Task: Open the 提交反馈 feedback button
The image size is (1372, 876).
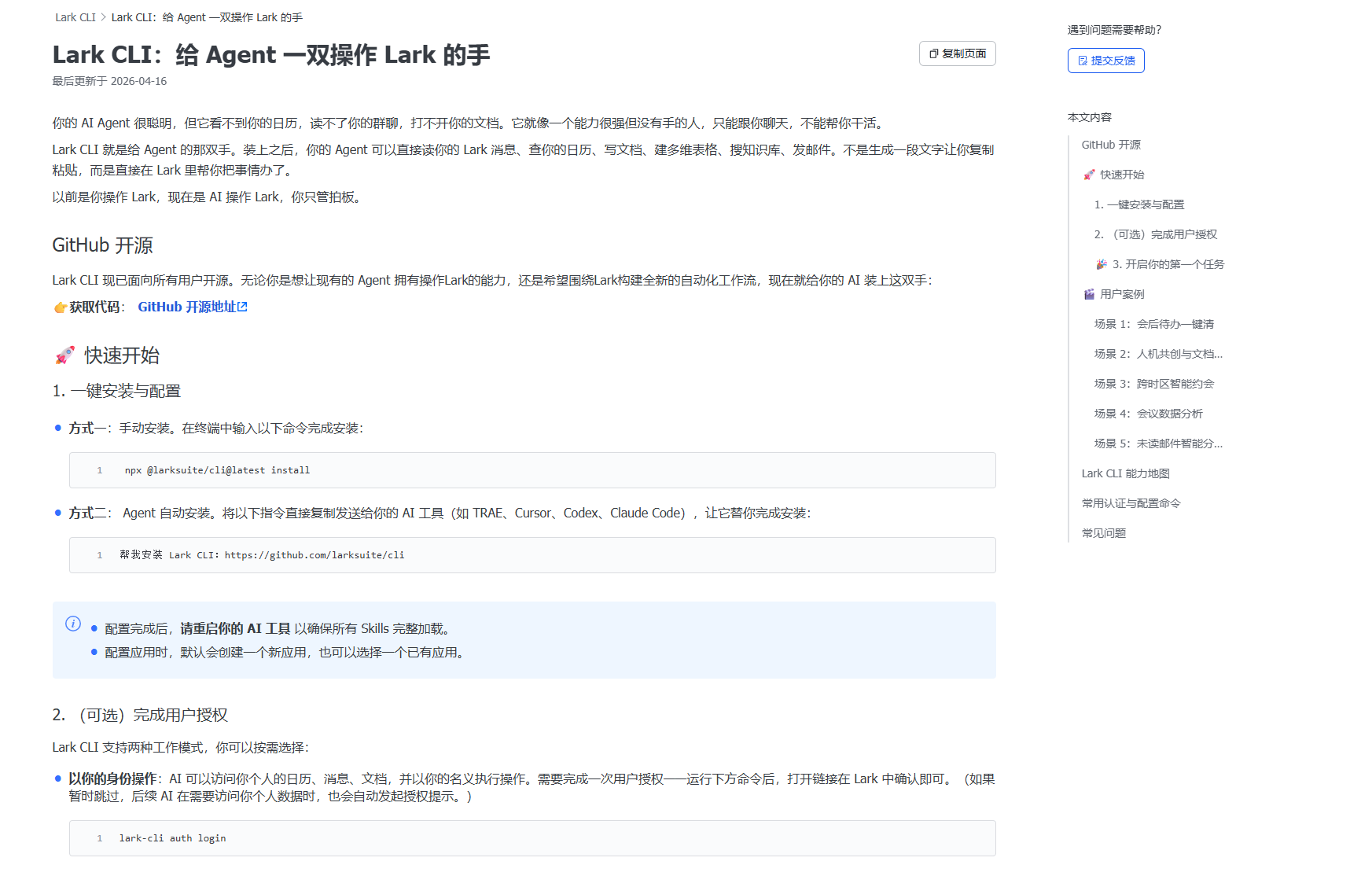Action: coord(1105,61)
